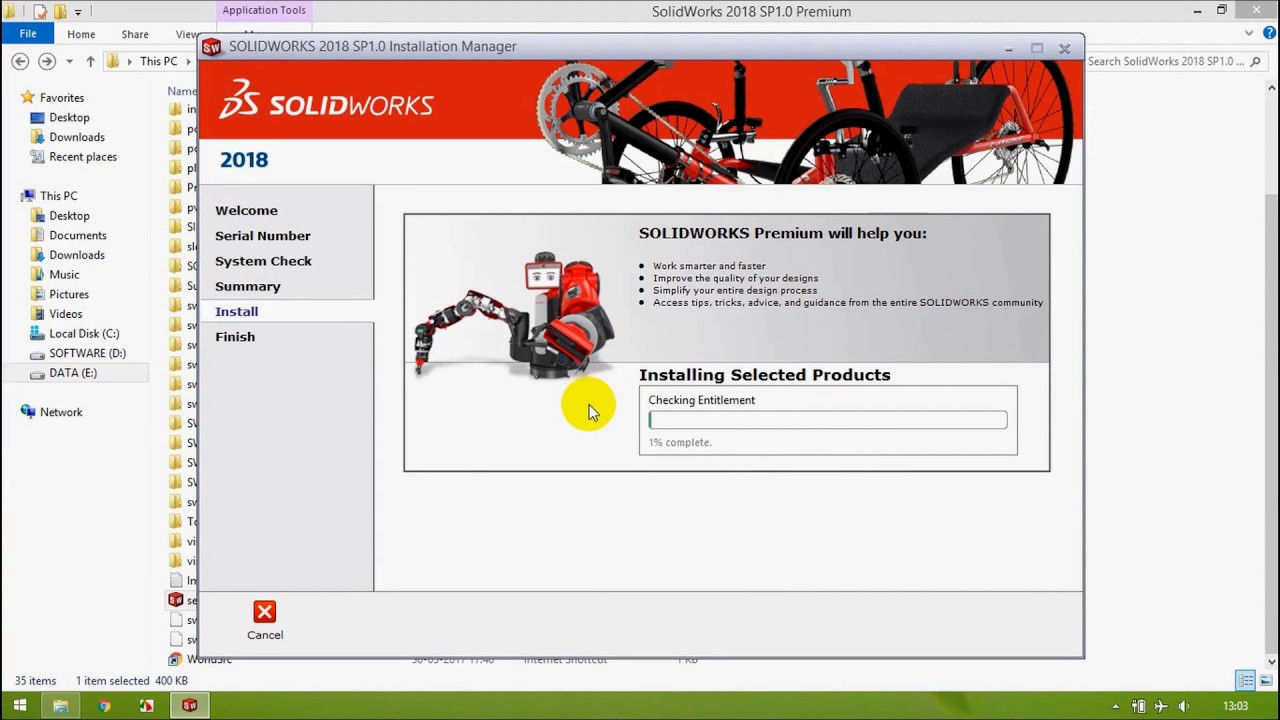The height and width of the screenshot is (720, 1280).
Task: Go to the System Check step
Action: click(263, 260)
